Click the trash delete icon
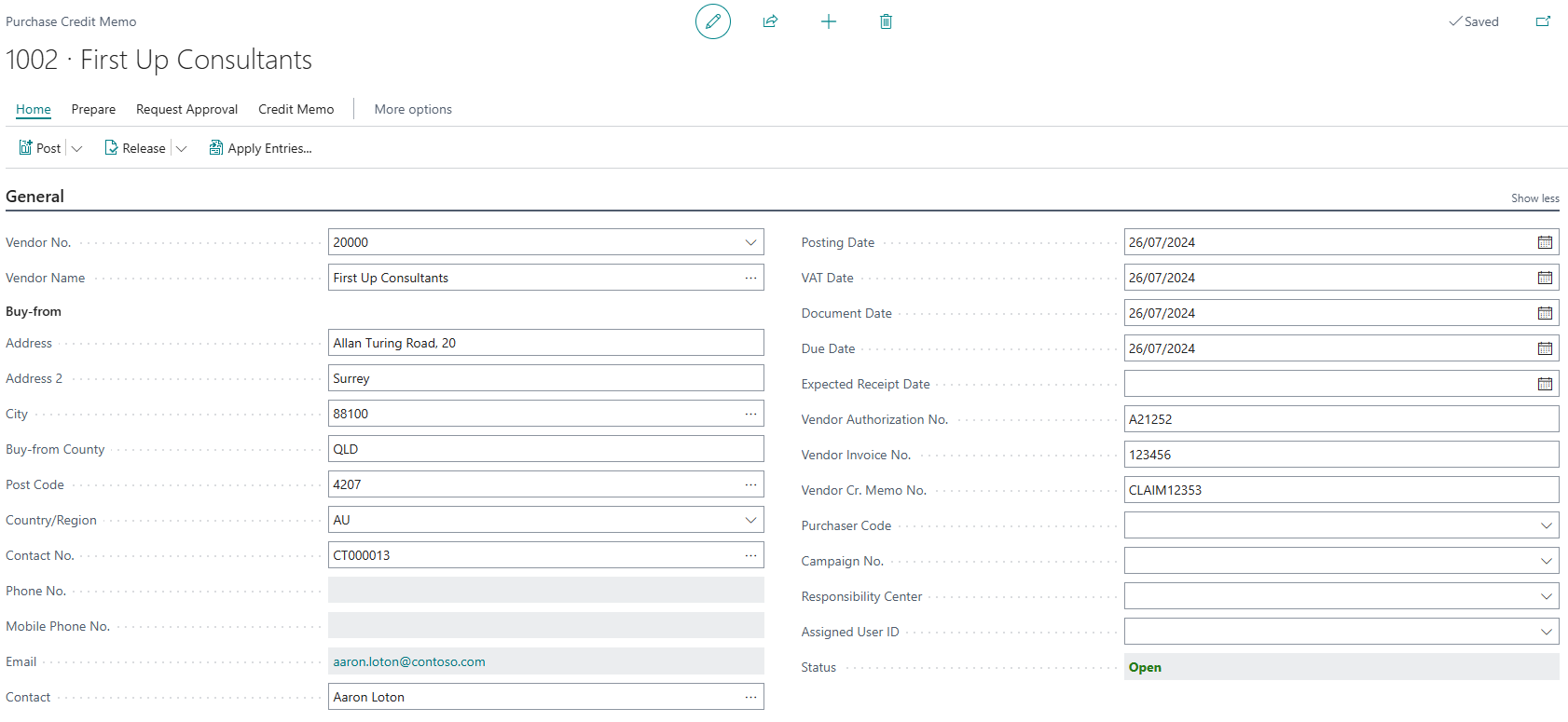The image size is (1568, 722). 887,21
